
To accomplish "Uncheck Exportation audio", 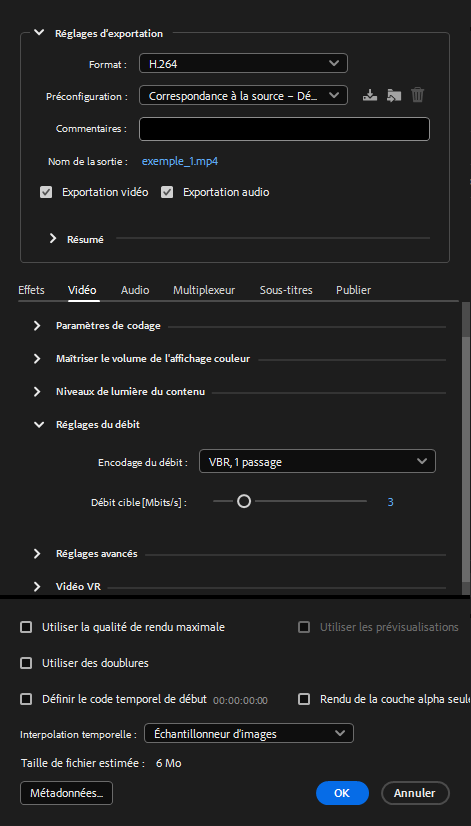I will pyautogui.click(x=168, y=192).
